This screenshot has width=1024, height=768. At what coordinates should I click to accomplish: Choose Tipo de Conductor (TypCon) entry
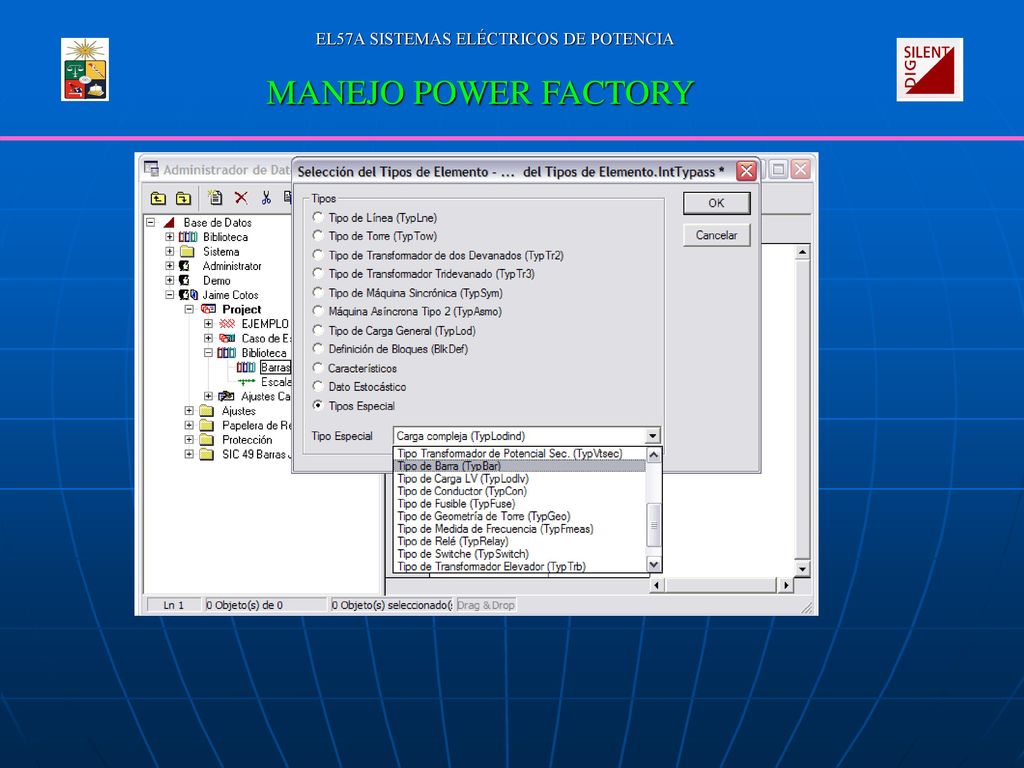tap(520, 491)
